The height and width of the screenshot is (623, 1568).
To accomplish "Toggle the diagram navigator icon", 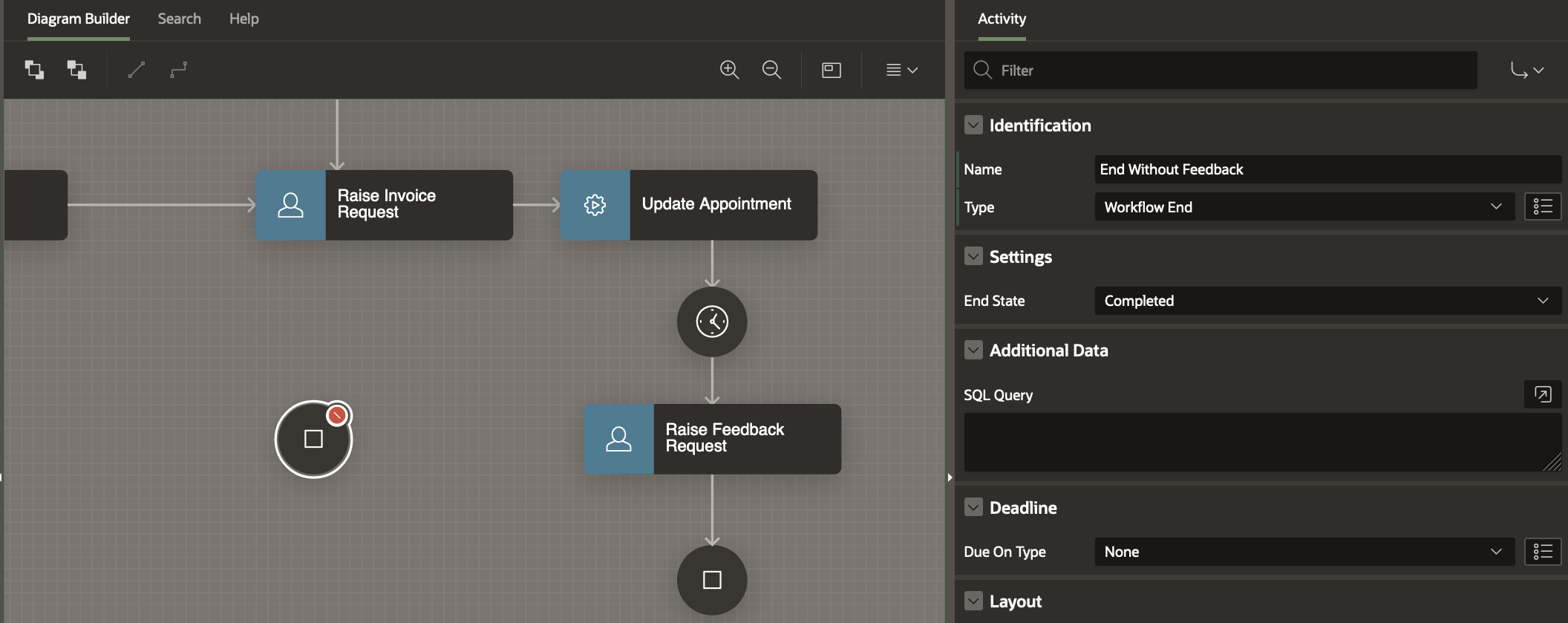I will [832, 70].
